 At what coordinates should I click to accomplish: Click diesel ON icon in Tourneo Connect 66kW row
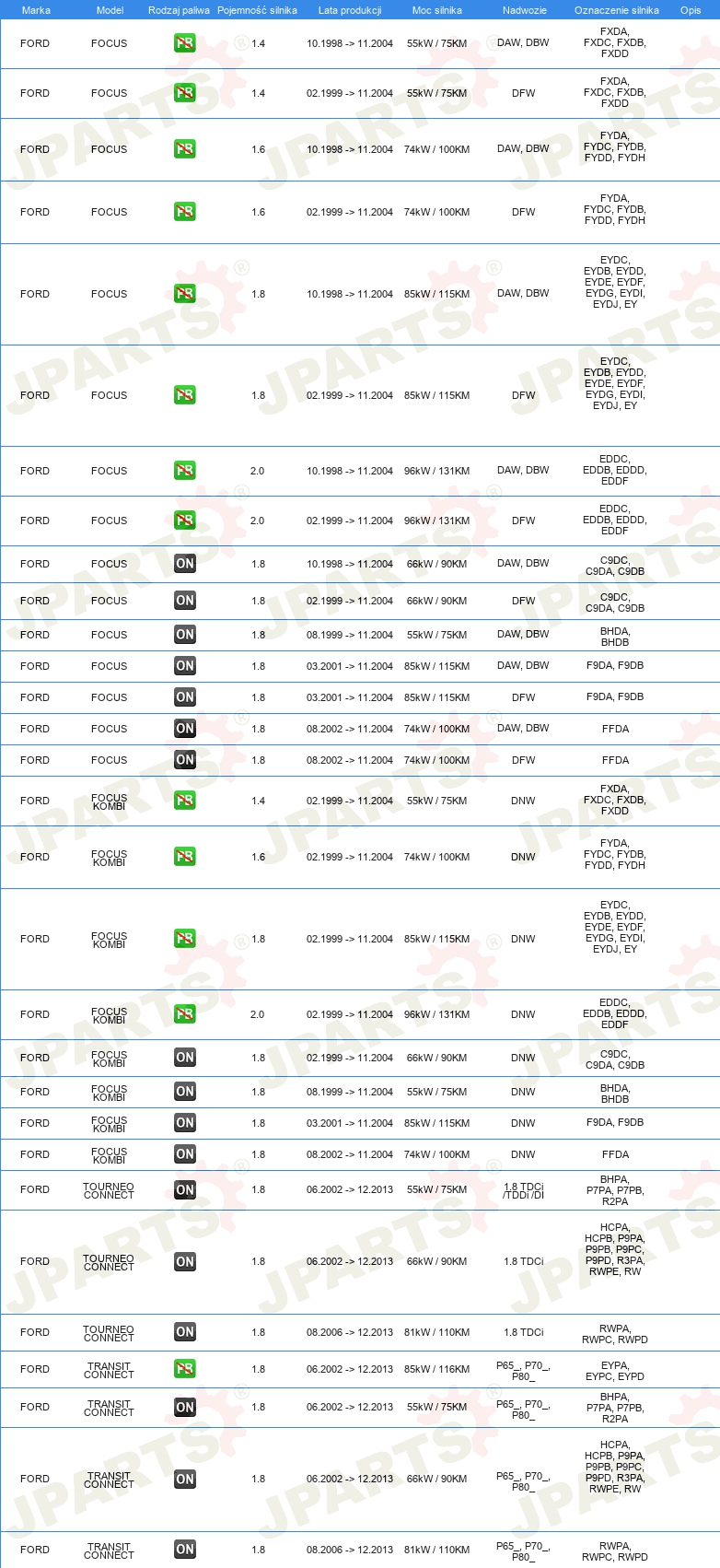(x=184, y=1262)
